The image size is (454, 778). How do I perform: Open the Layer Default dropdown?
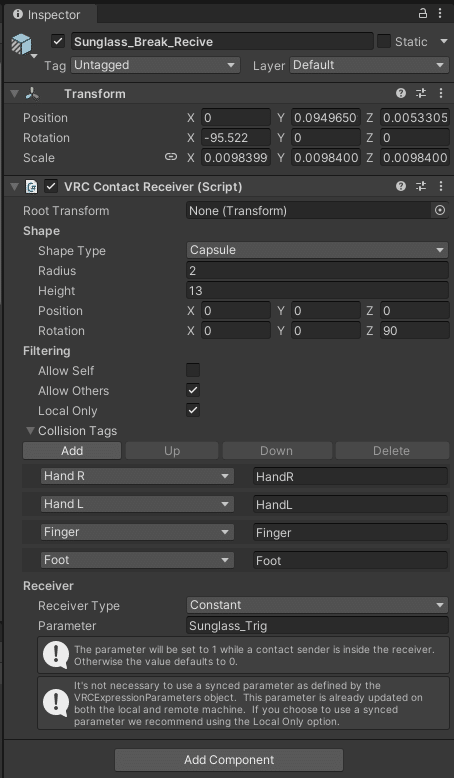[369, 65]
